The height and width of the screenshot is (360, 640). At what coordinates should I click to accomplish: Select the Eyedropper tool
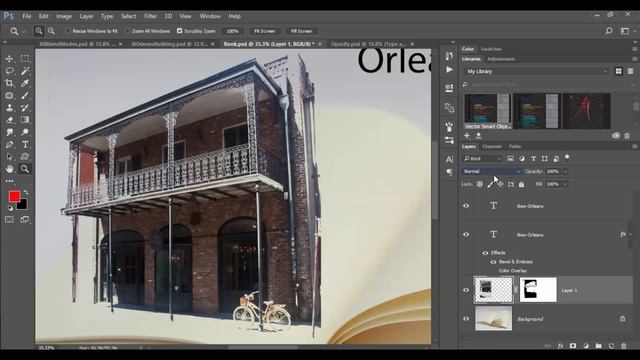click(x=25, y=83)
